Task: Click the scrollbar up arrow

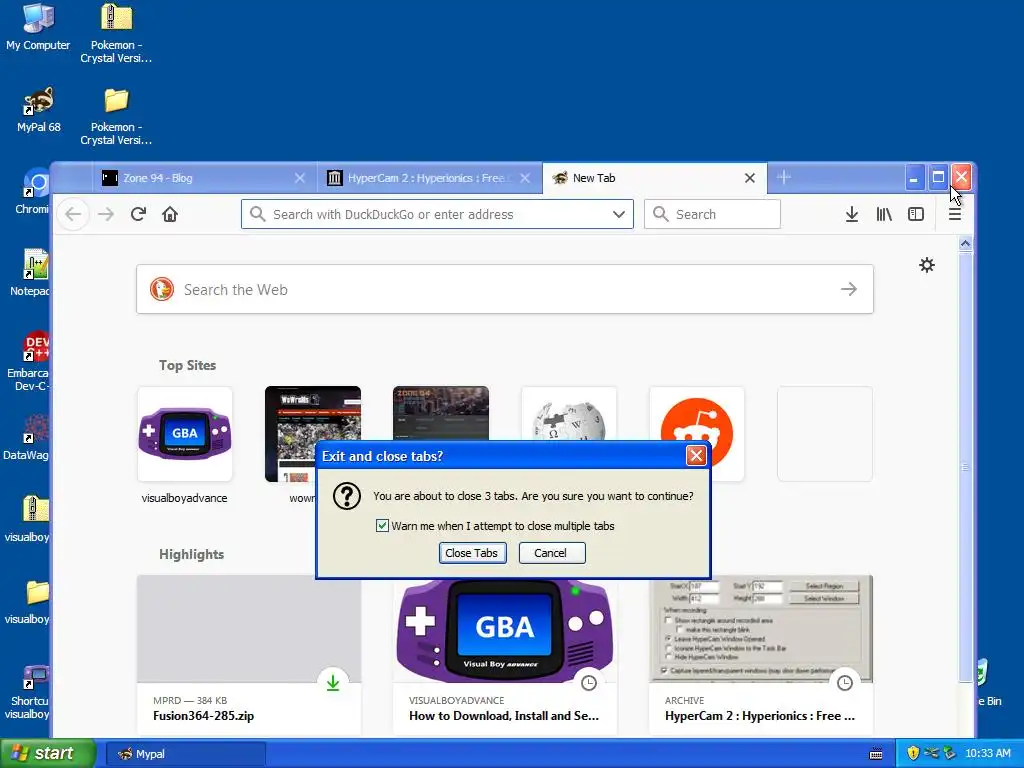Action: (966, 244)
